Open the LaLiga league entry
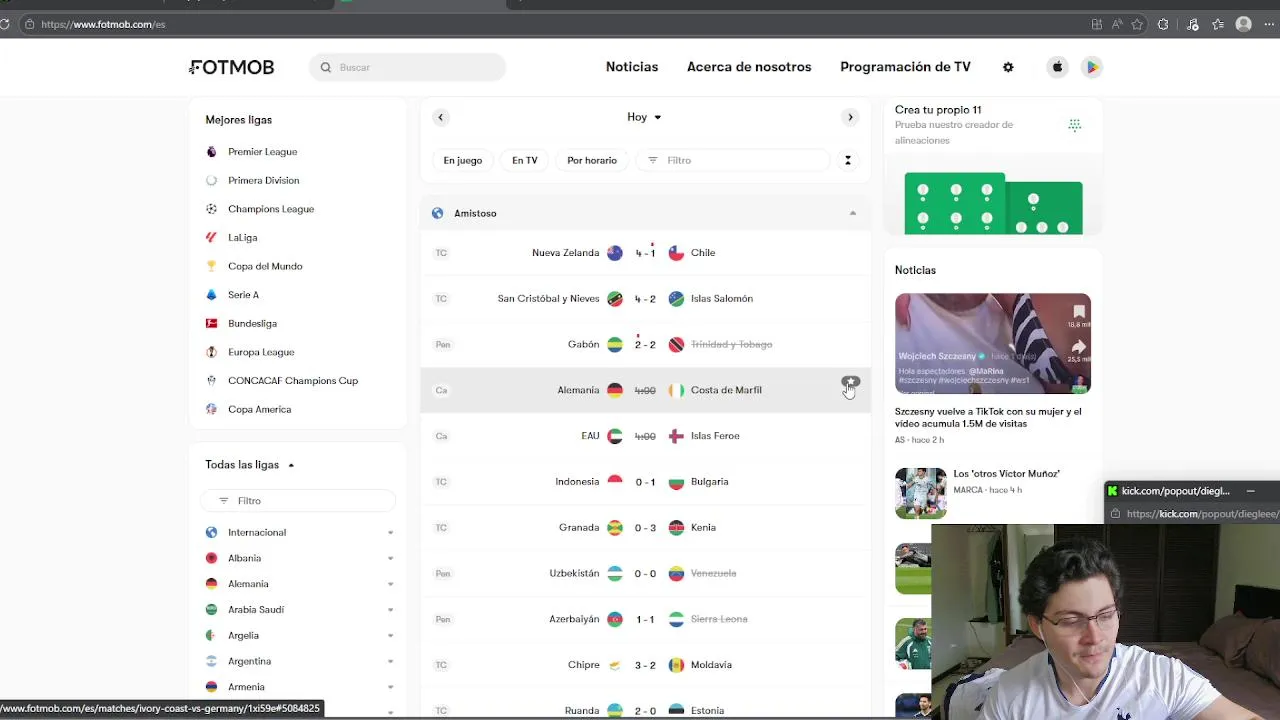This screenshot has height=720, width=1280. [242, 238]
